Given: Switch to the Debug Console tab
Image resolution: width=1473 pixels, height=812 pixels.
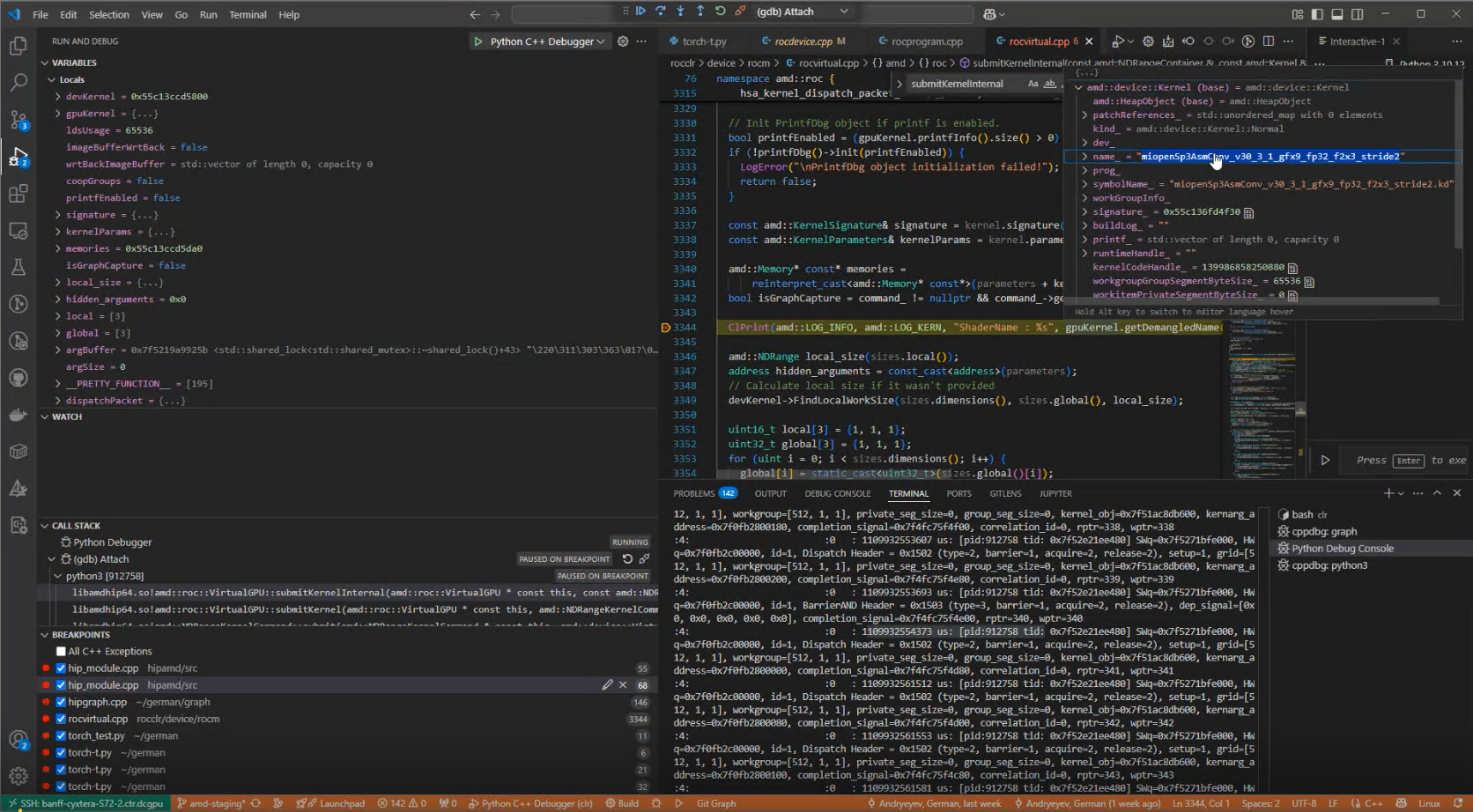Looking at the screenshot, I should pyautogui.click(x=837, y=494).
